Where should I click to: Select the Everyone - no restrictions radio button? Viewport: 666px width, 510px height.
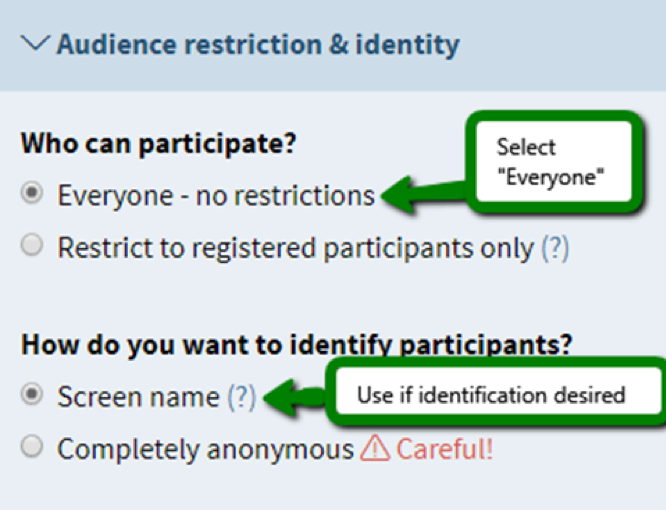tap(33, 194)
